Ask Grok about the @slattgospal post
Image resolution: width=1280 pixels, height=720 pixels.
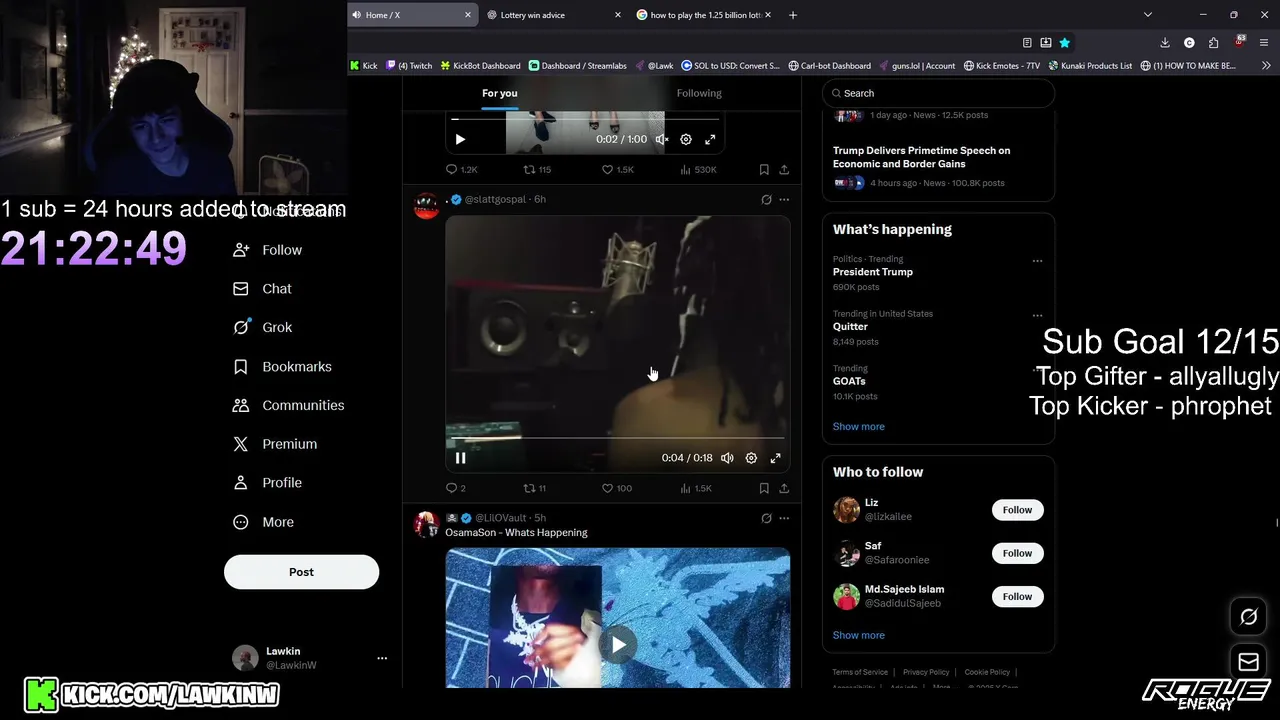coord(766,199)
